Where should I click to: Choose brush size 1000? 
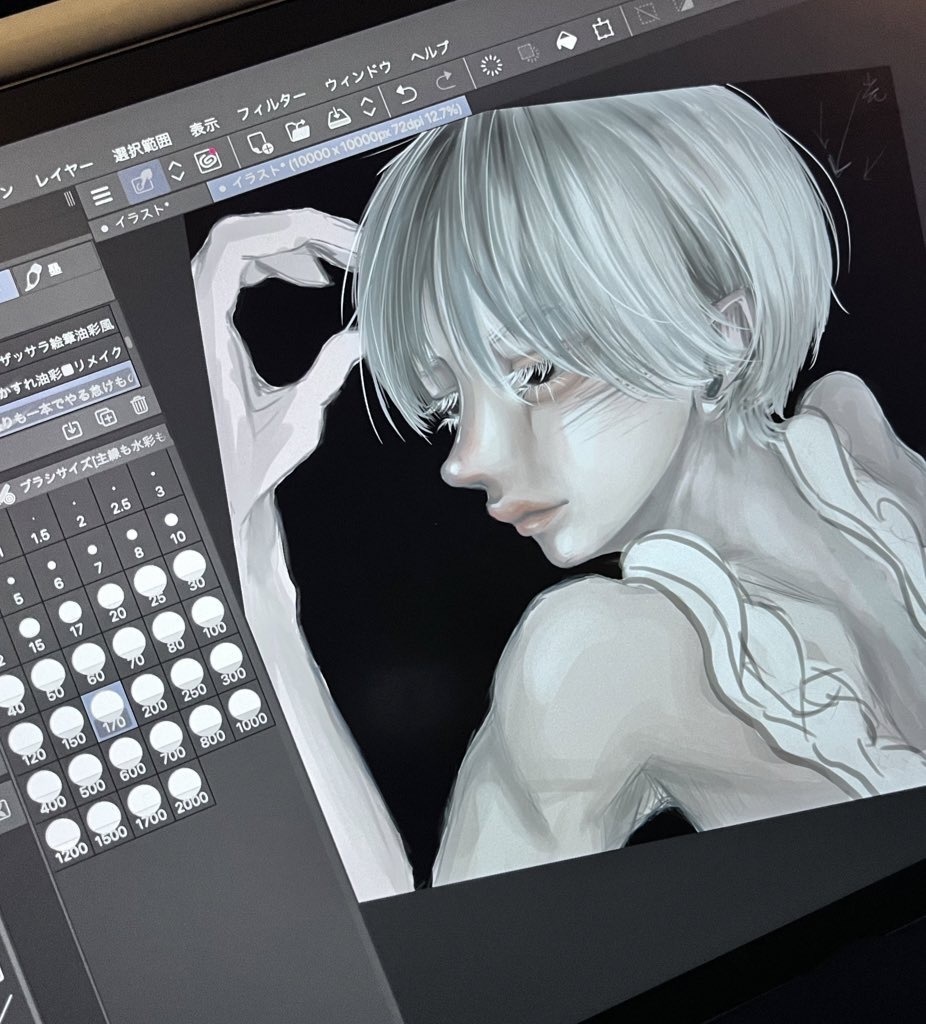(x=247, y=710)
